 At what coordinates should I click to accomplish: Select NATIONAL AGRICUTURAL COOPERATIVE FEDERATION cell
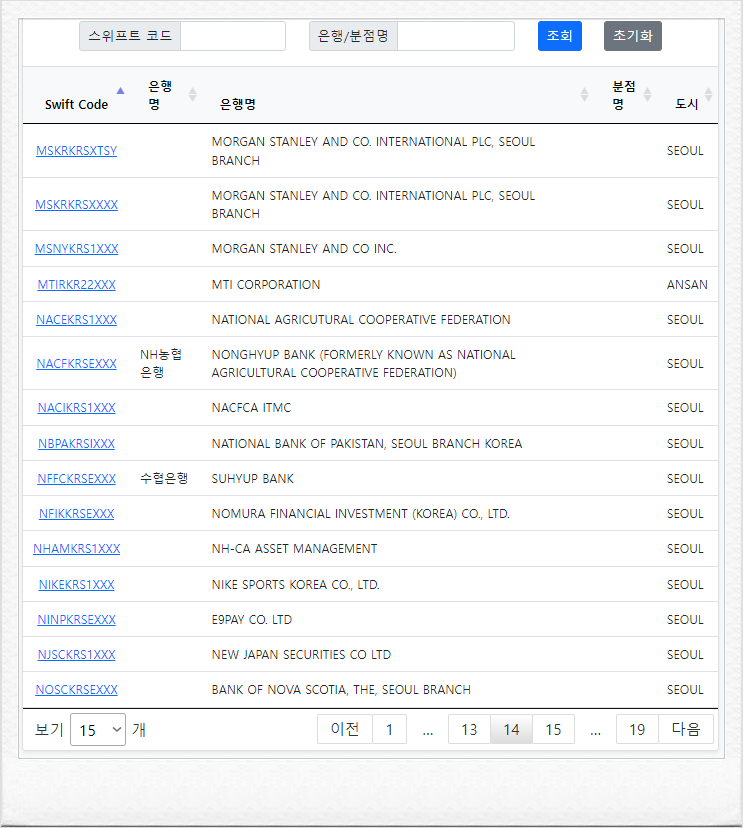(x=361, y=319)
